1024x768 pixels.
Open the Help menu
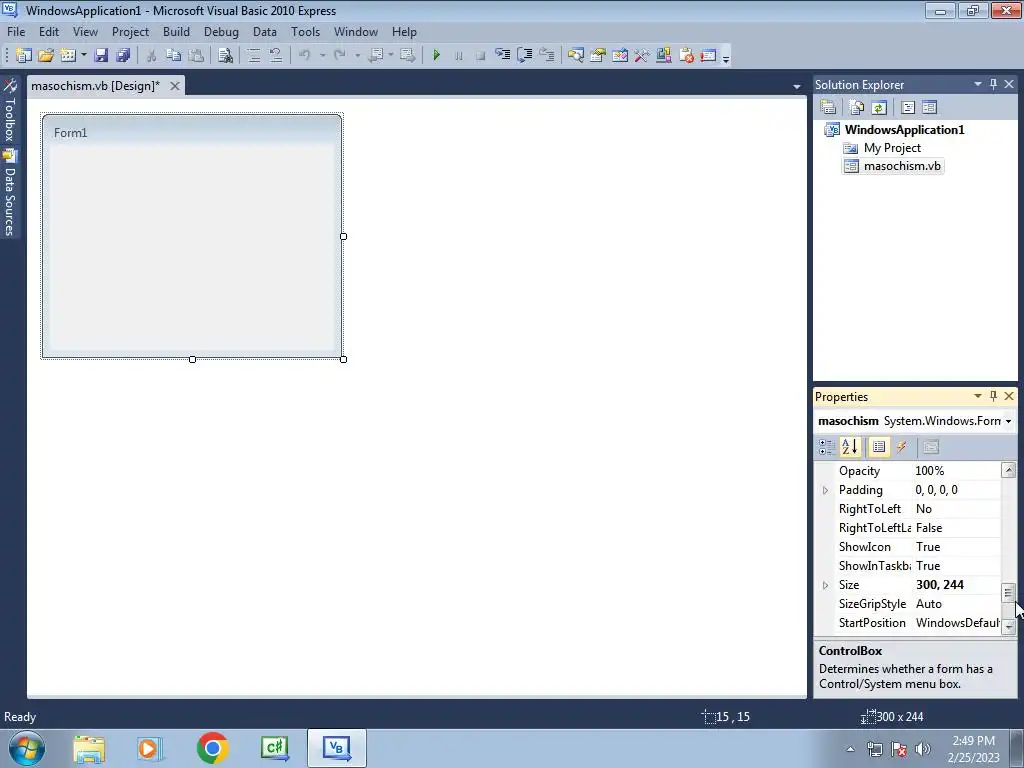(x=404, y=32)
